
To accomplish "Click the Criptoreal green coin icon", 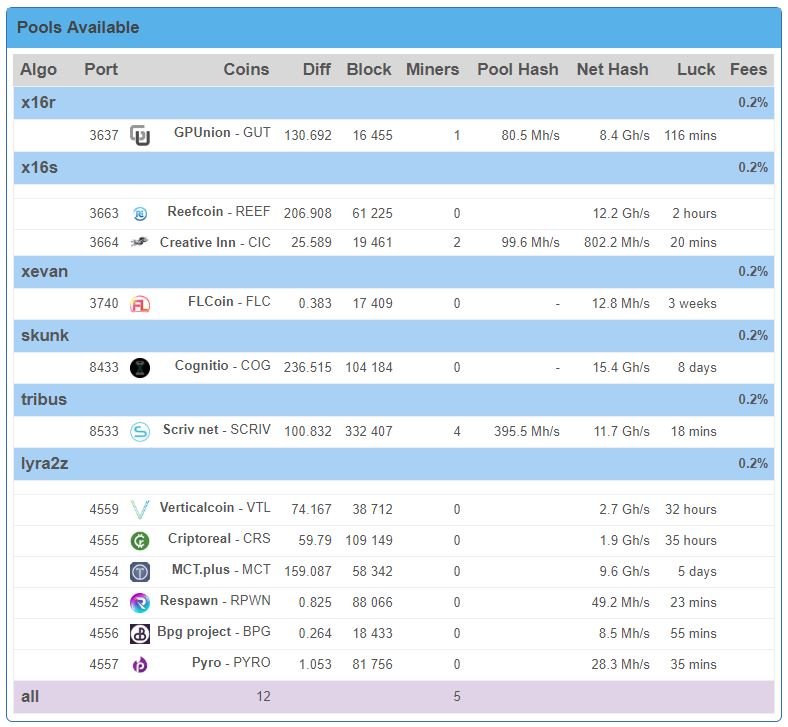I will click(140, 541).
